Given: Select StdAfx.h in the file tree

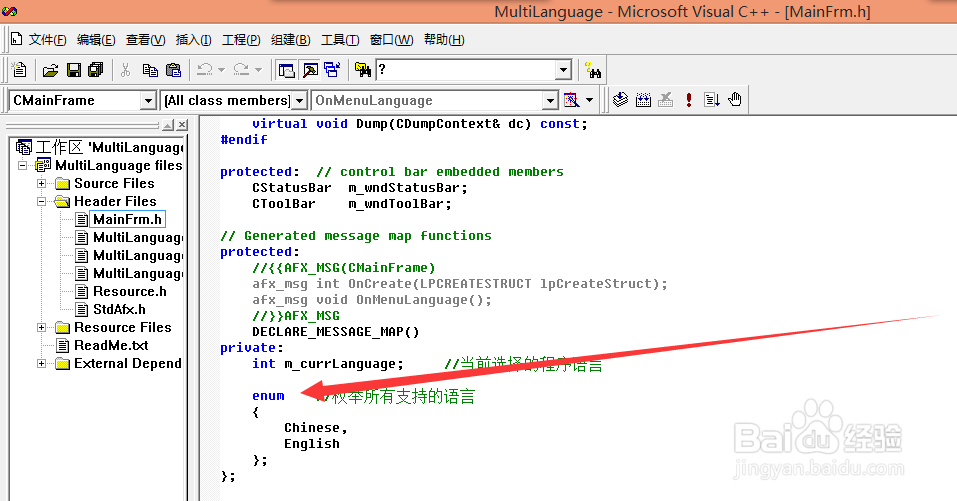Looking at the screenshot, I should coord(119,309).
